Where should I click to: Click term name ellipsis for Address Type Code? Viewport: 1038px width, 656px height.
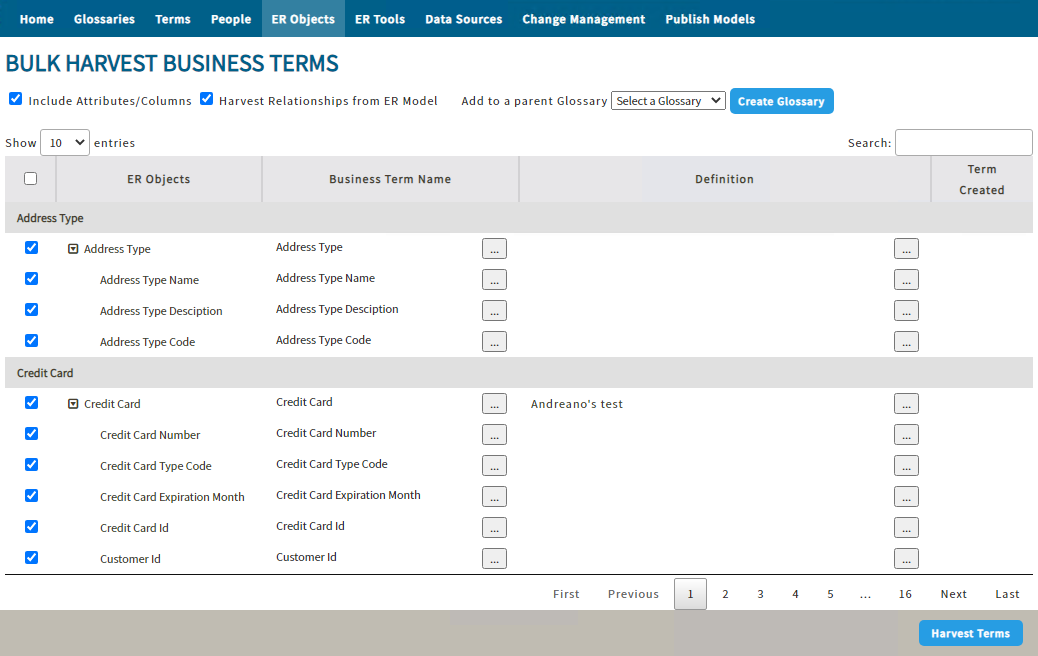[x=494, y=342]
